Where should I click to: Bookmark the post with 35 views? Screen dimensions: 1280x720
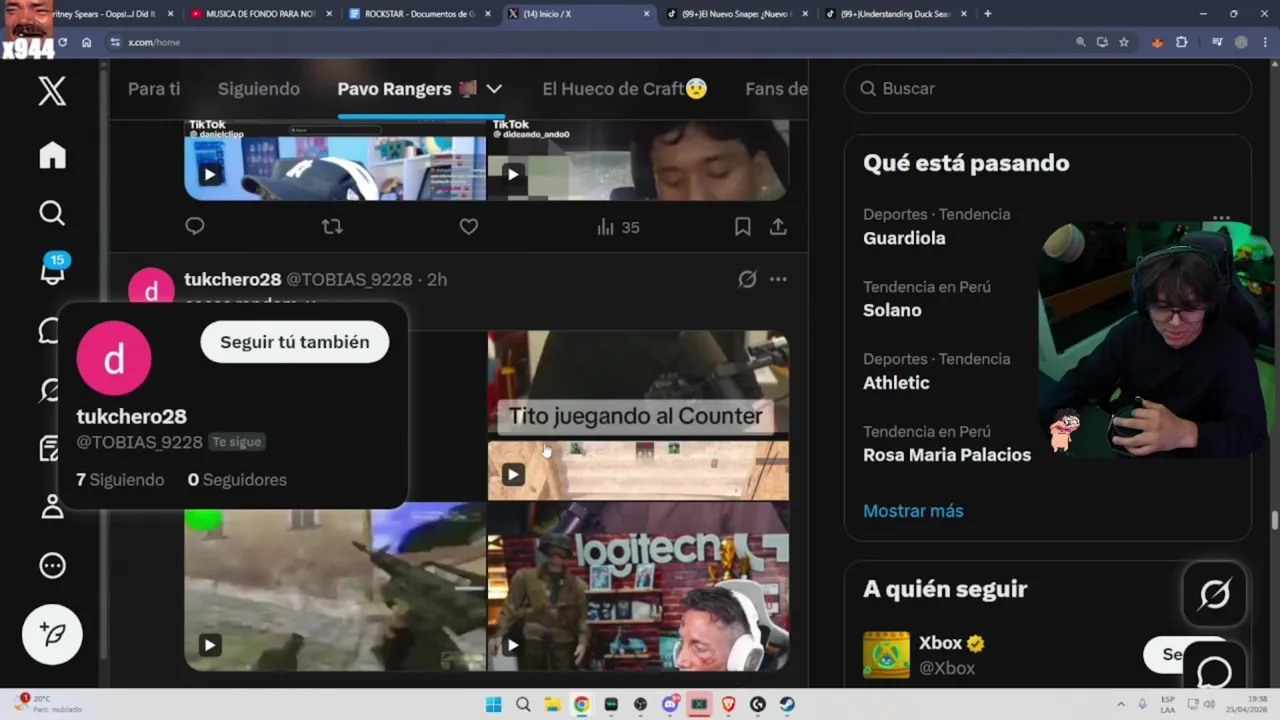tap(742, 227)
